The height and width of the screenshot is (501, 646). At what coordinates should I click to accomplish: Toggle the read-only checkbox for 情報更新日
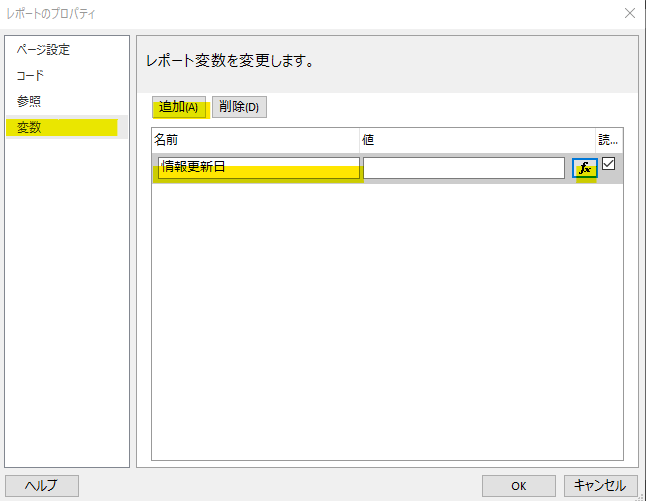609,166
